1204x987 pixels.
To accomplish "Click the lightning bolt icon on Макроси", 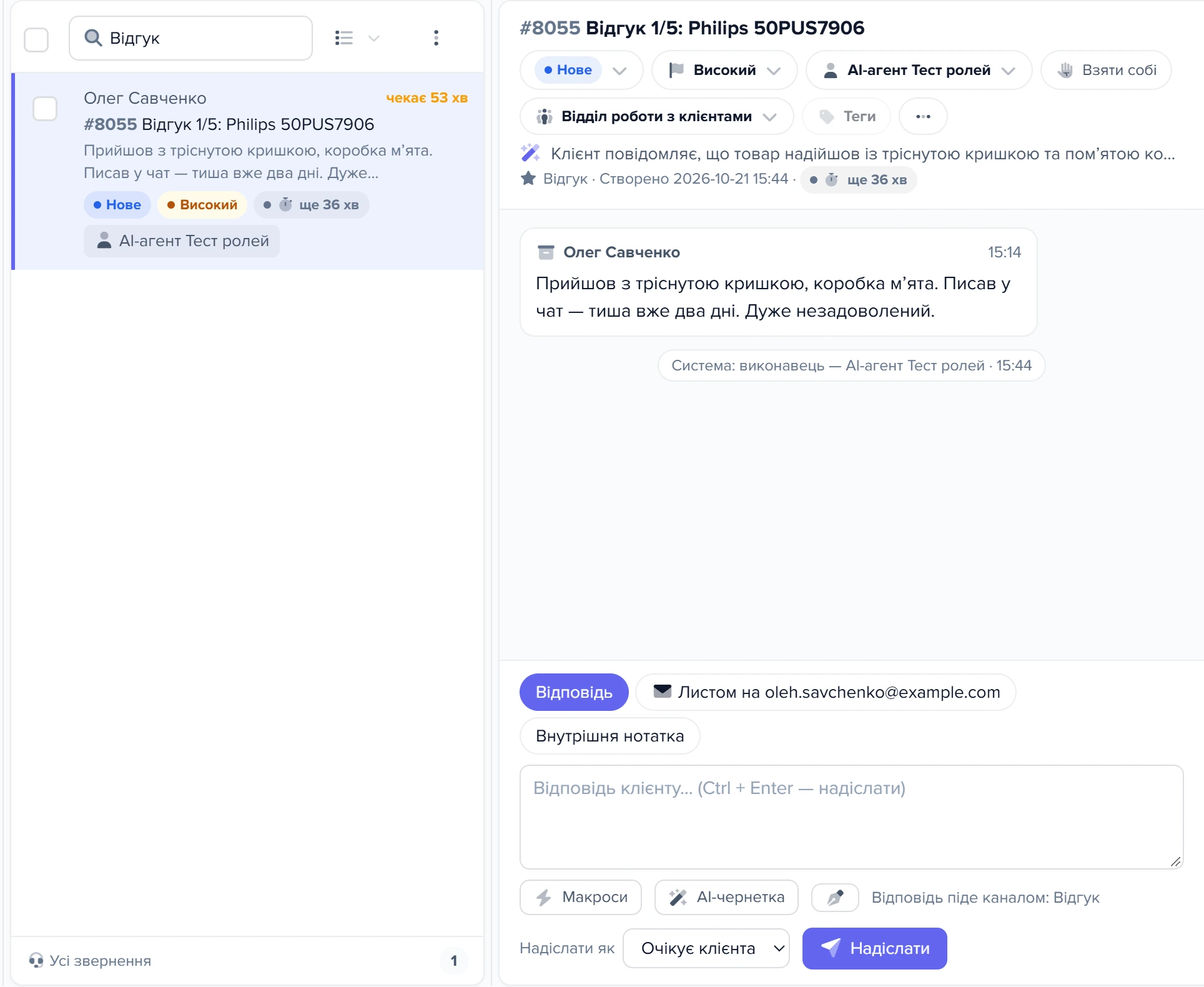I will [x=544, y=898].
